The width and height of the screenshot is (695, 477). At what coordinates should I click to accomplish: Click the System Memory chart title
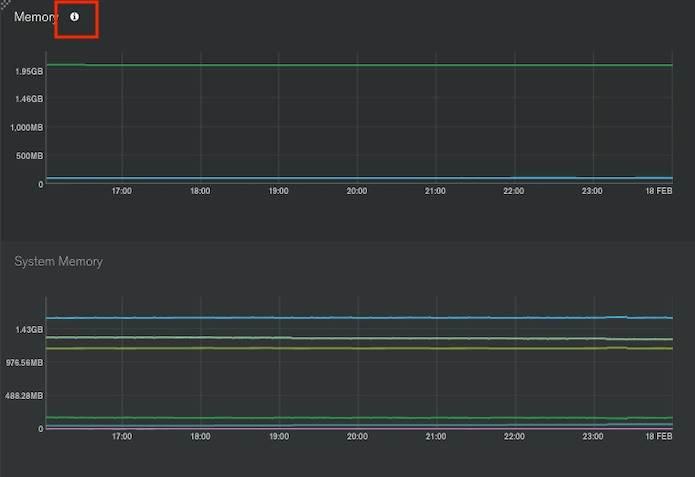[58, 261]
